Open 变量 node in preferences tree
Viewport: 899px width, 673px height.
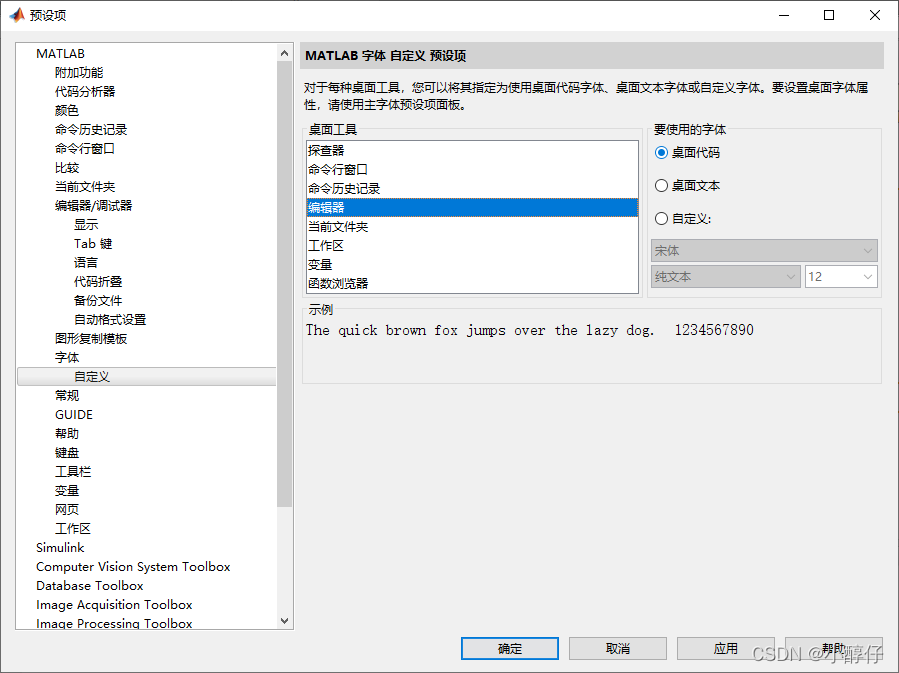tap(67, 491)
